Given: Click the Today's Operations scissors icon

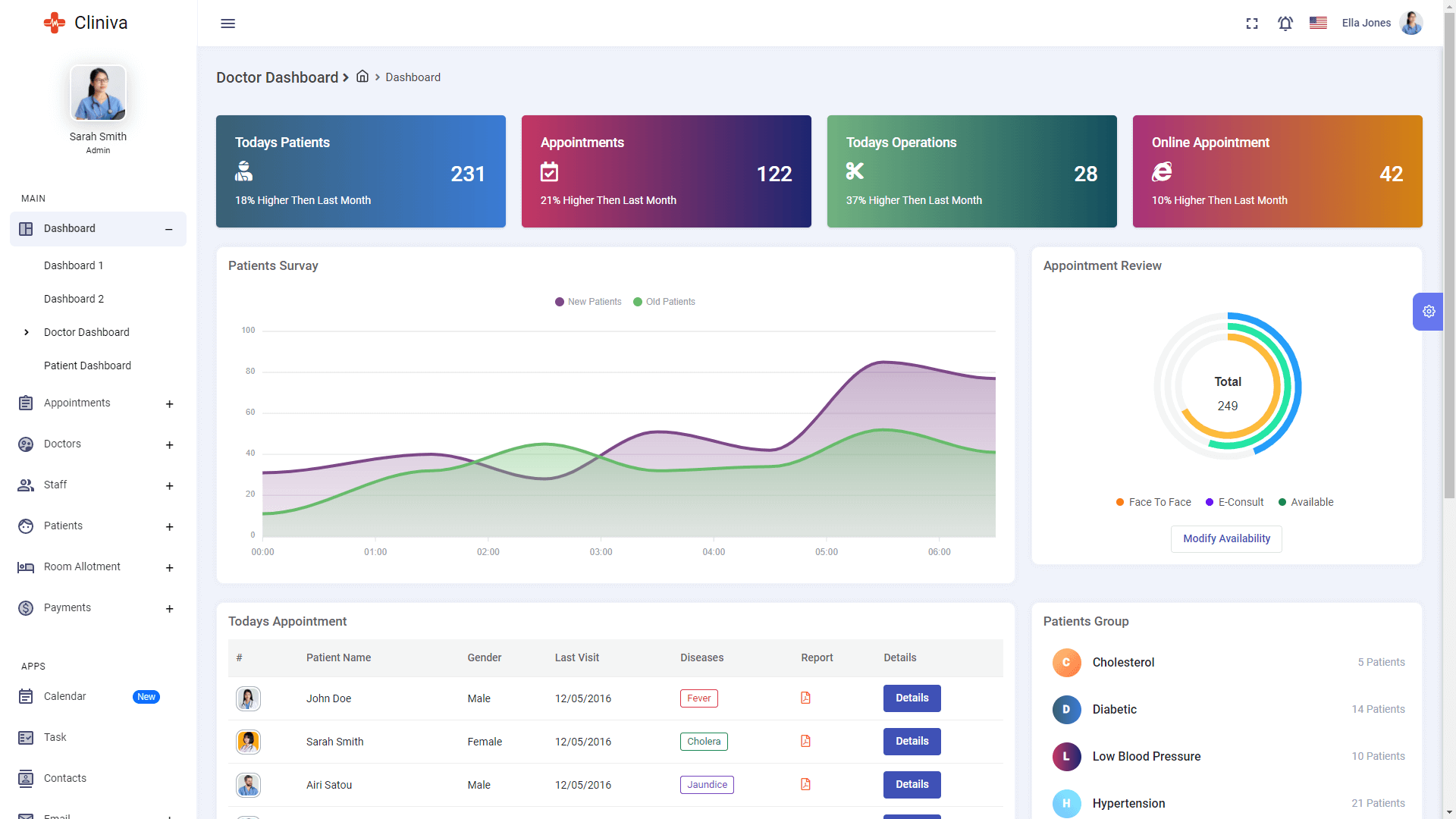Looking at the screenshot, I should (x=855, y=171).
